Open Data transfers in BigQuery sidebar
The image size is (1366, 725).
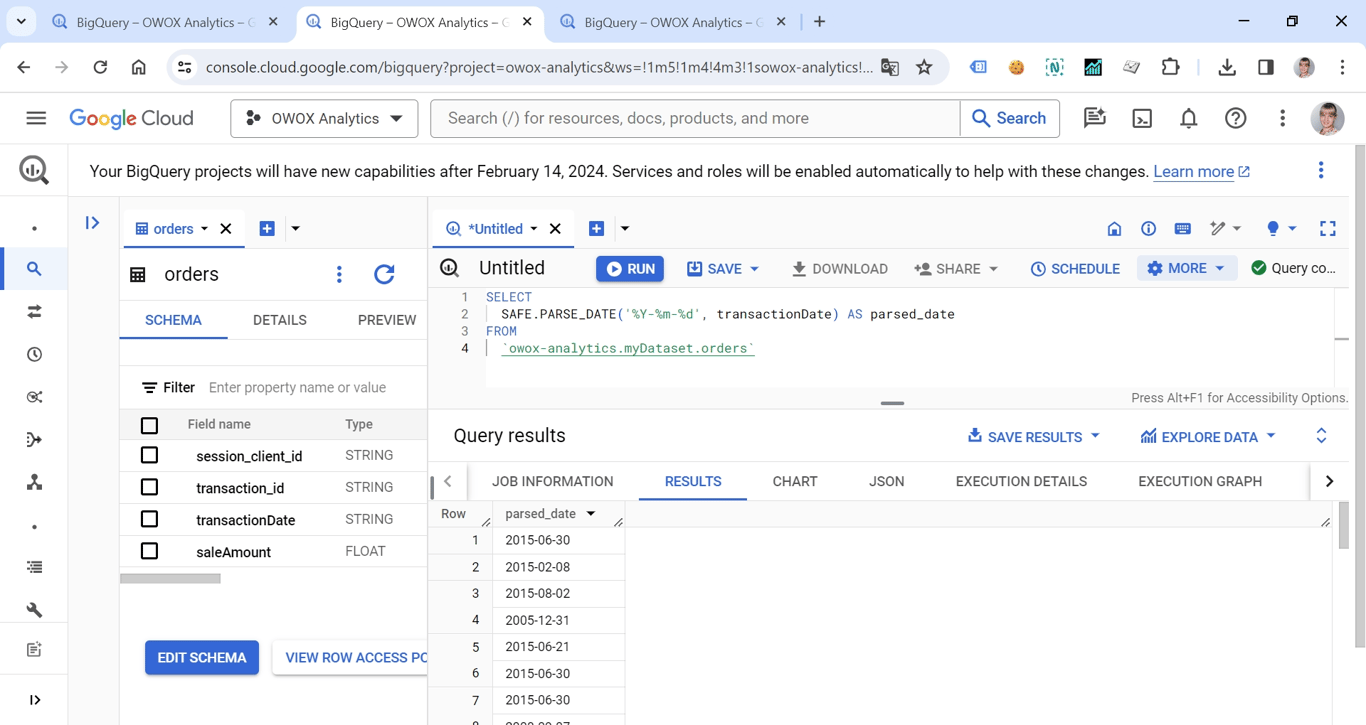(34, 312)
